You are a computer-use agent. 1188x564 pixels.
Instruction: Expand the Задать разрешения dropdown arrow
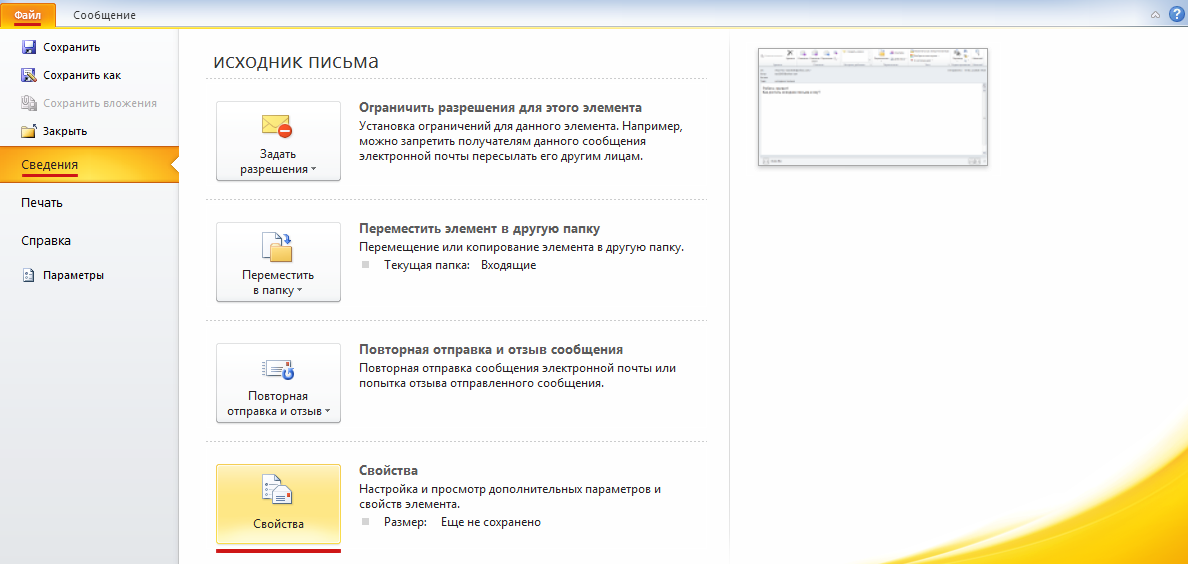point(313,170)
